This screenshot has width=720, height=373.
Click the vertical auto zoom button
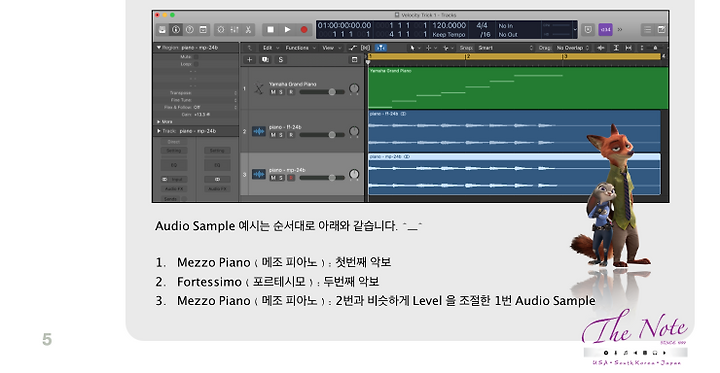point(616,48)
